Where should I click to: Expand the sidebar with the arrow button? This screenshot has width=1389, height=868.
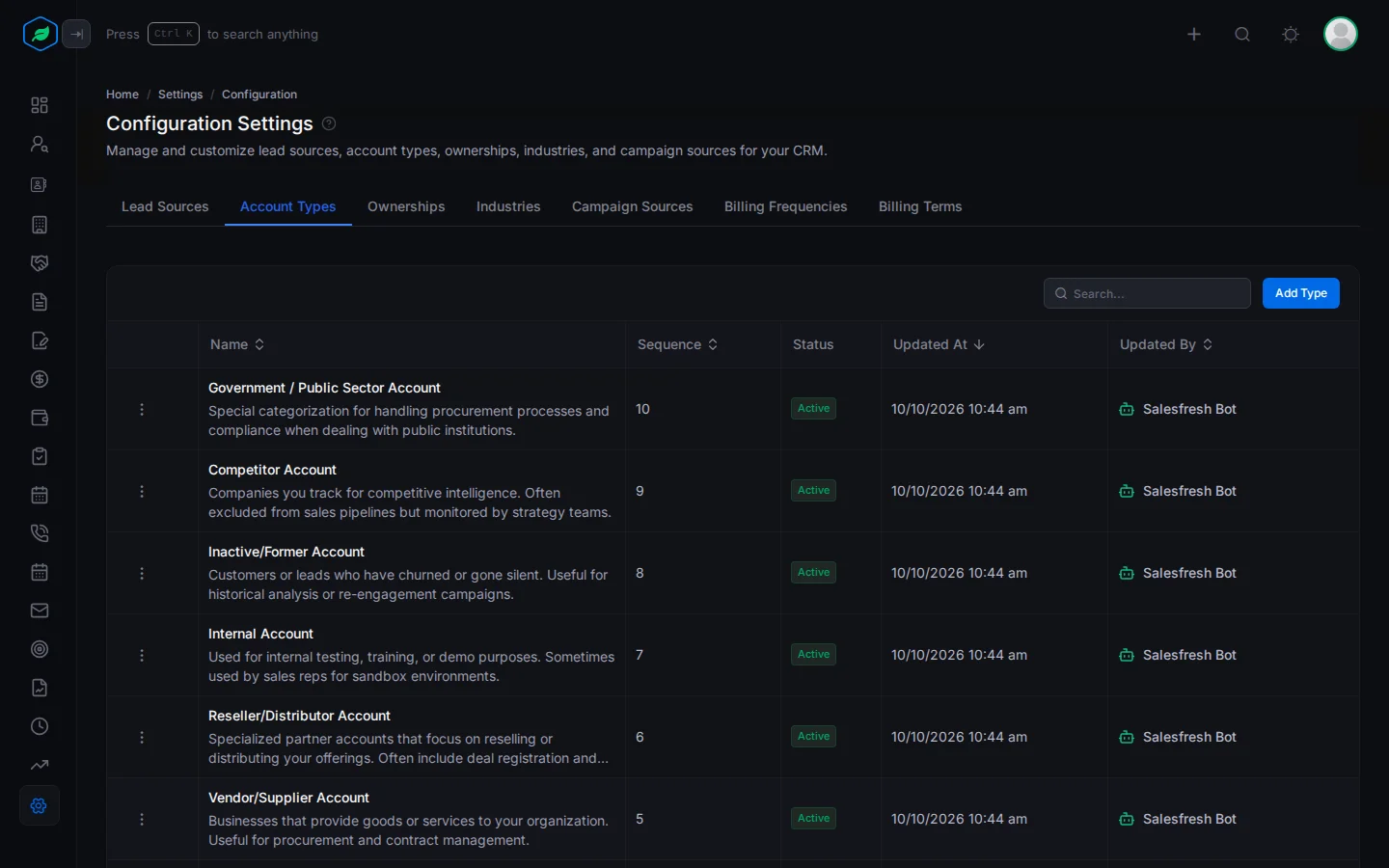(76, 34)
